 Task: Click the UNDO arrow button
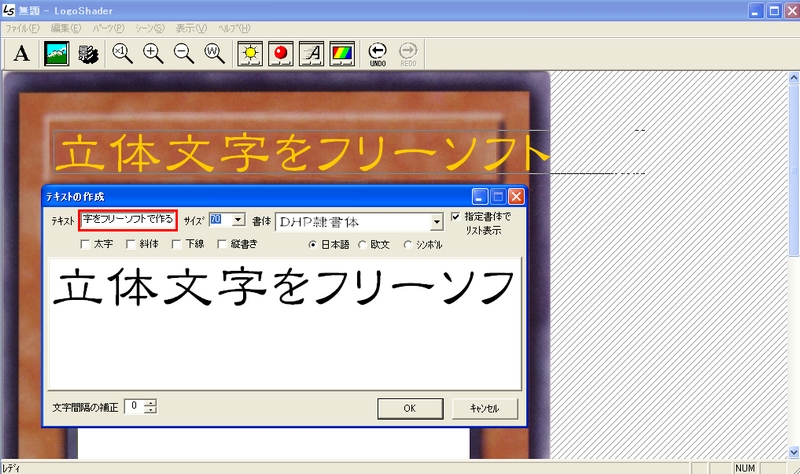coord(377,53)
